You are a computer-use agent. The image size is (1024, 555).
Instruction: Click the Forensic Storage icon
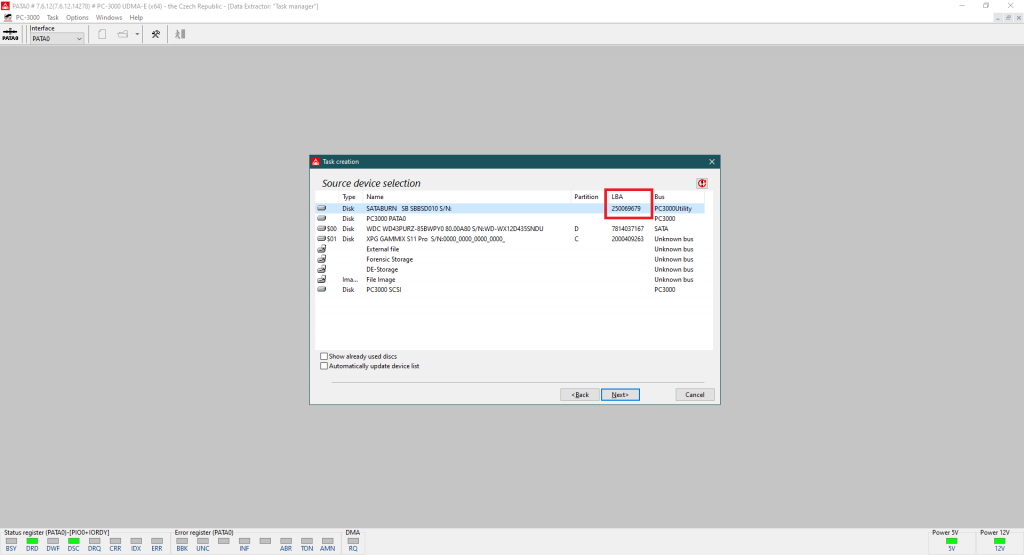point(322,259)
